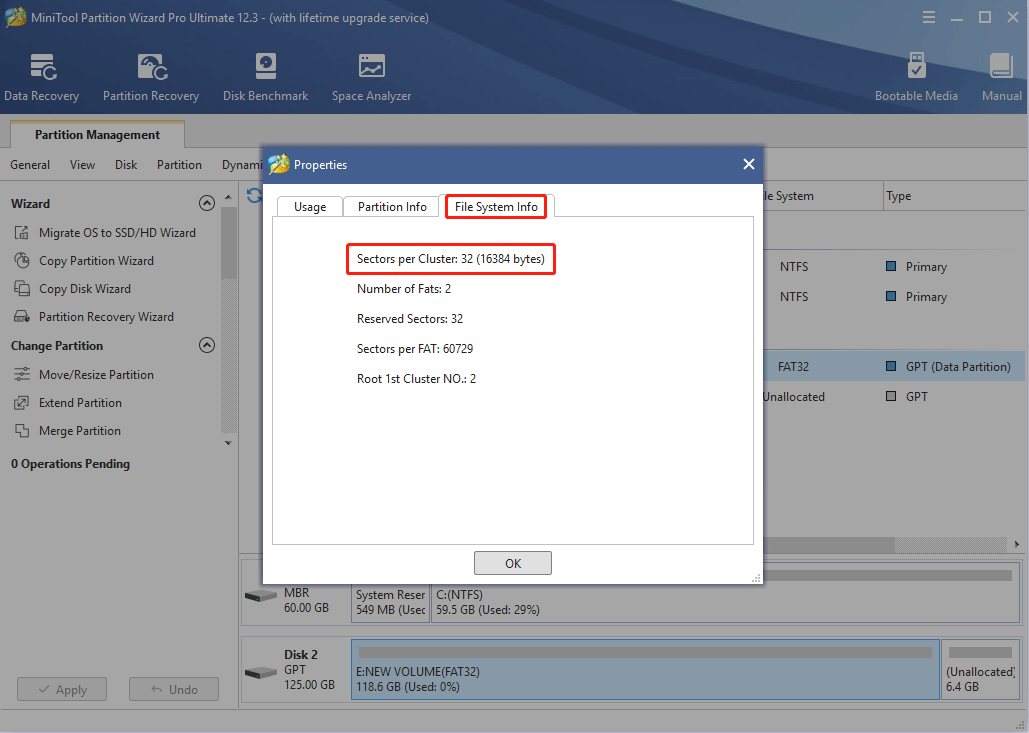Open the Disk Benchmark tool
Image resolution: width=1029 pixels, height=733 pixels.
point(265,77)
